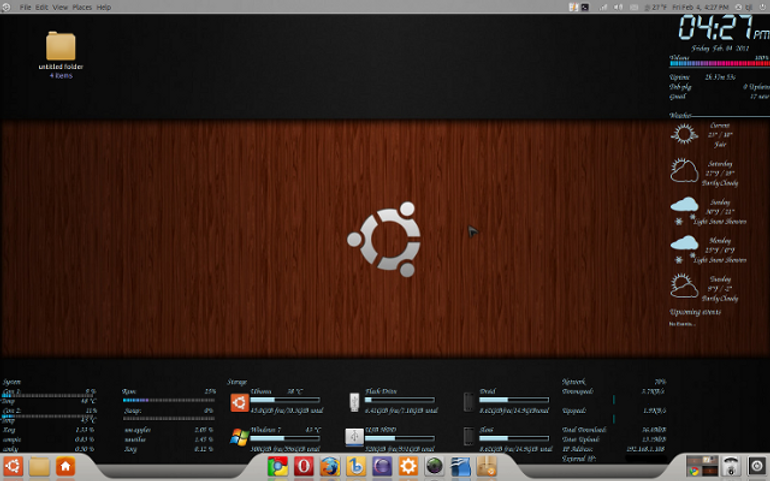Click the Droid phone icon in Storage
The height and width of the screenshot is (481, 770).
[x=469, y=402]
